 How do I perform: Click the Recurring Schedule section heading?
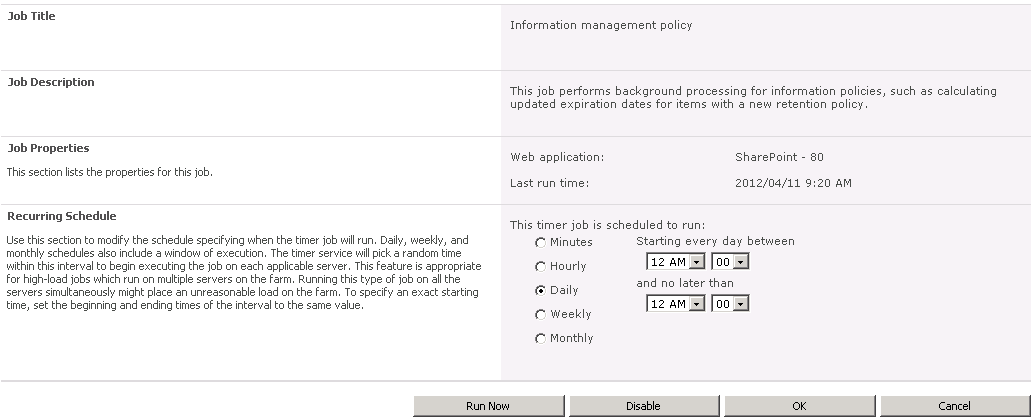pyautogui.click(x=61, y=216)
